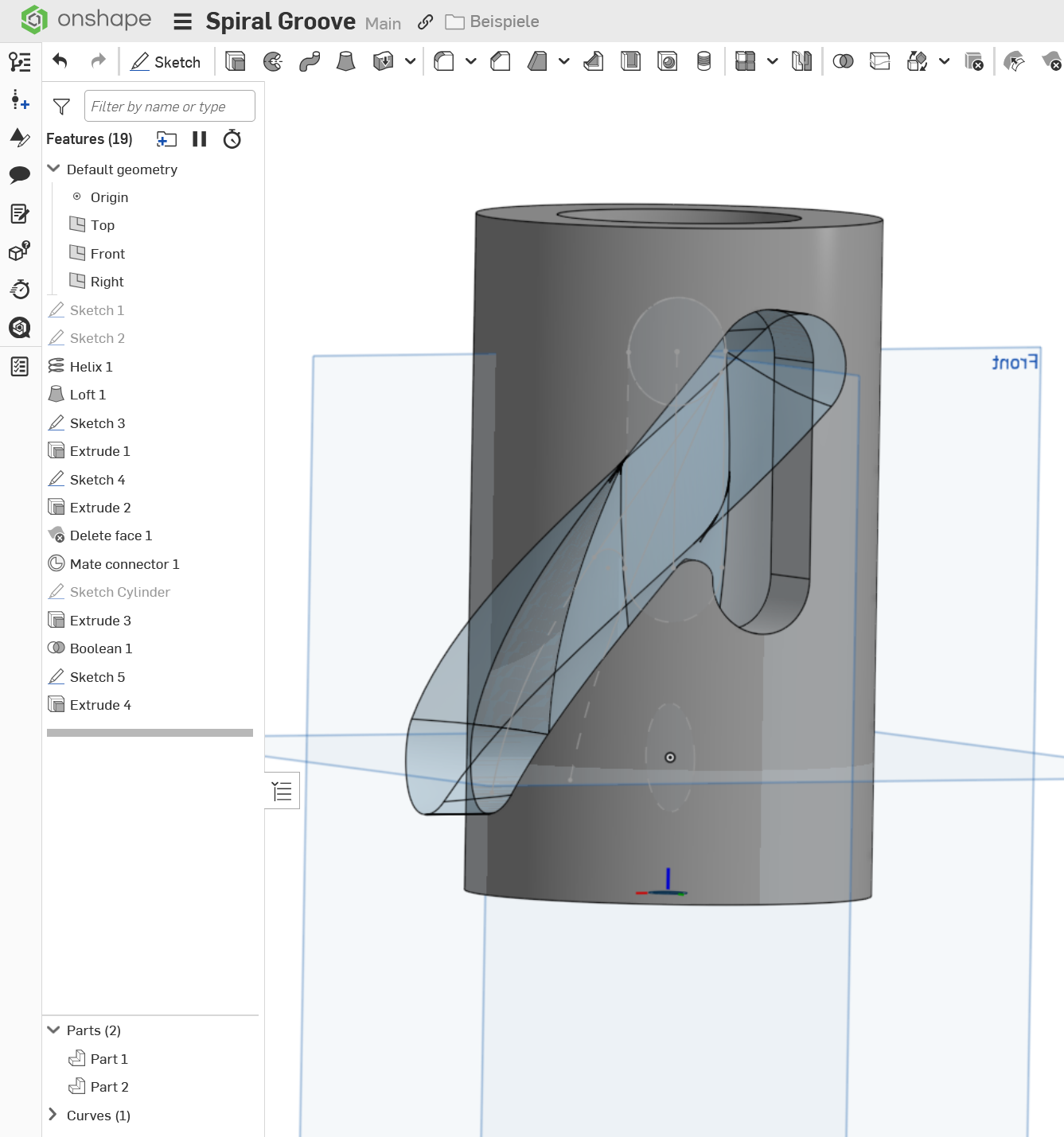The height and width of the screenshot is (1137, 1064).
Task: Collapse the Default geometry group
Action: (x=54, y=169)
